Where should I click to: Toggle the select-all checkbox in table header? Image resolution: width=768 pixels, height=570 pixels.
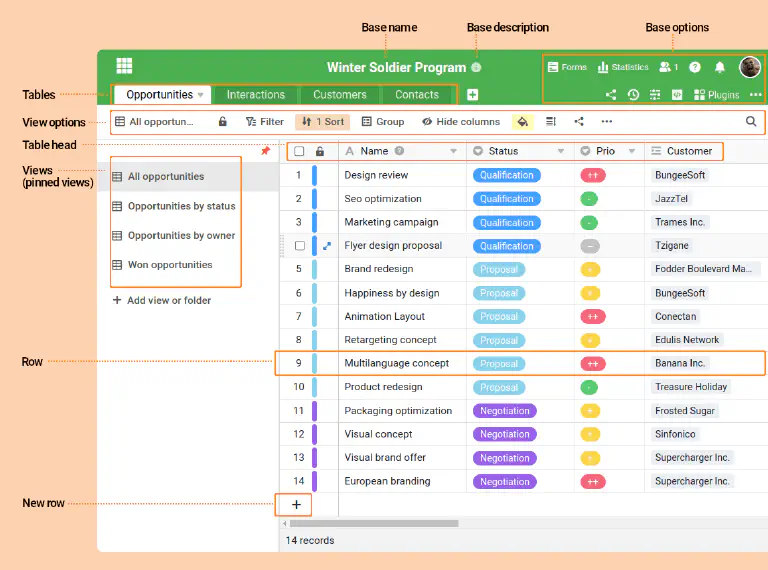point(299,152)
